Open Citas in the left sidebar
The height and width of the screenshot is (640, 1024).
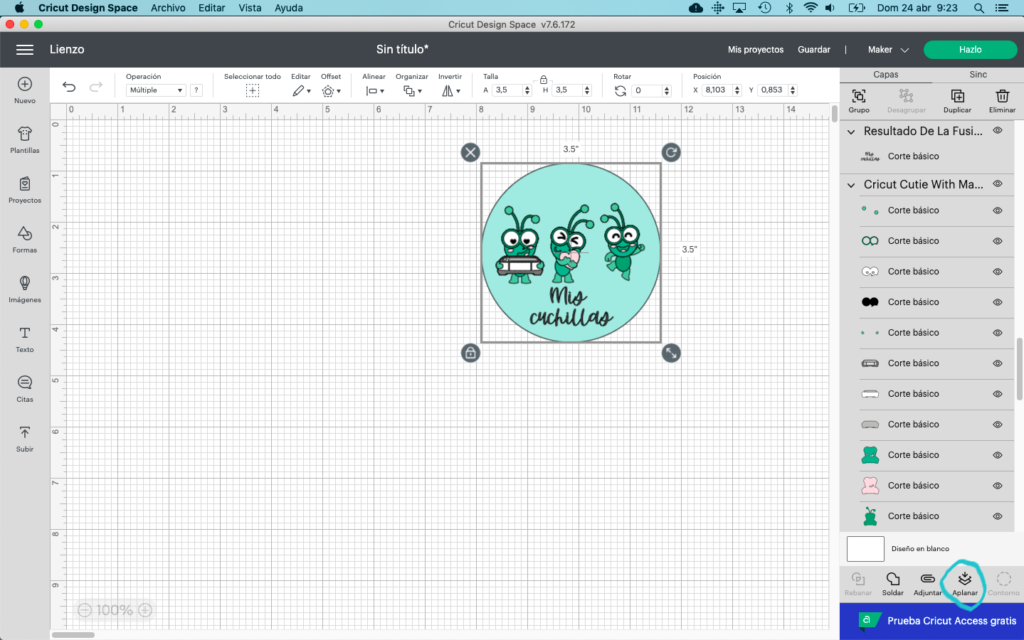pos(25,389)
